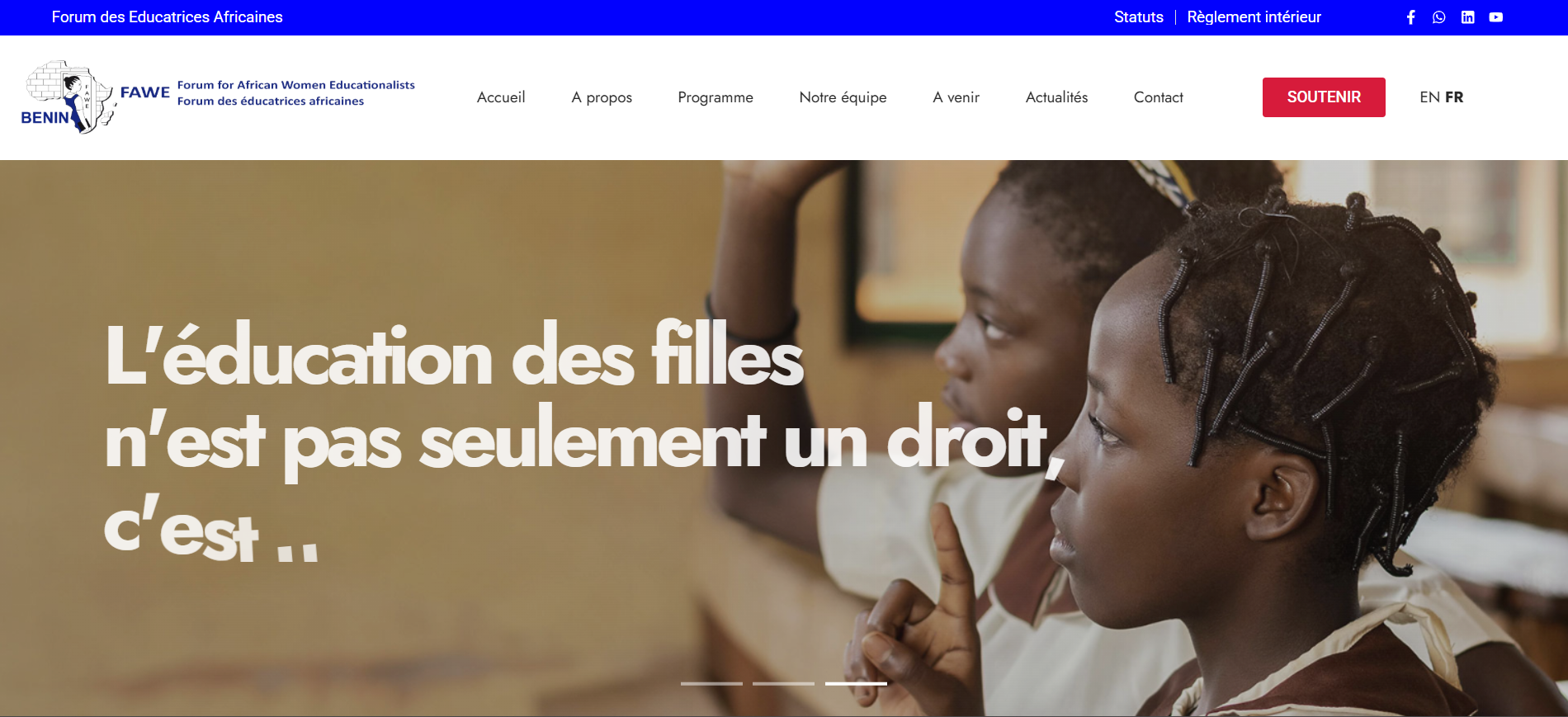Open the LinkedIn icon link
This screenshot has height=717, width=1568.
1467,17
